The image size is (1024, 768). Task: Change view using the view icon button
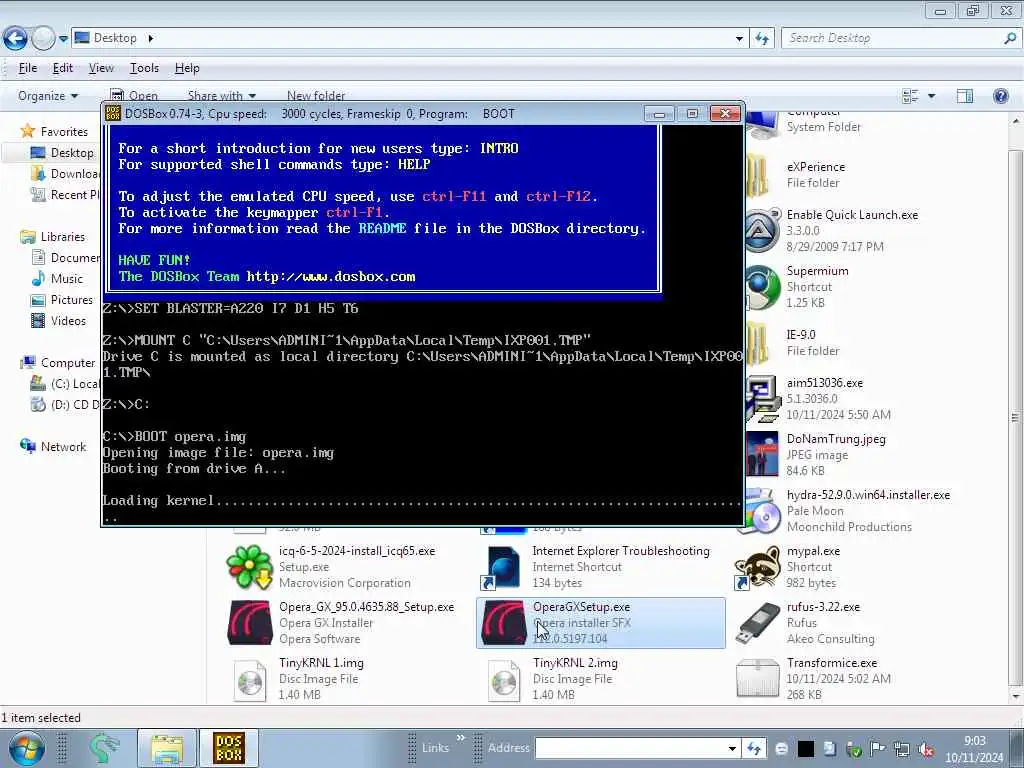click(x=910, y=96)
